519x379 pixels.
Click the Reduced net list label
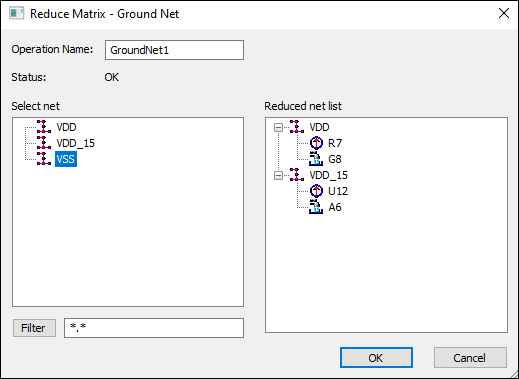click(x=303, y=106)
